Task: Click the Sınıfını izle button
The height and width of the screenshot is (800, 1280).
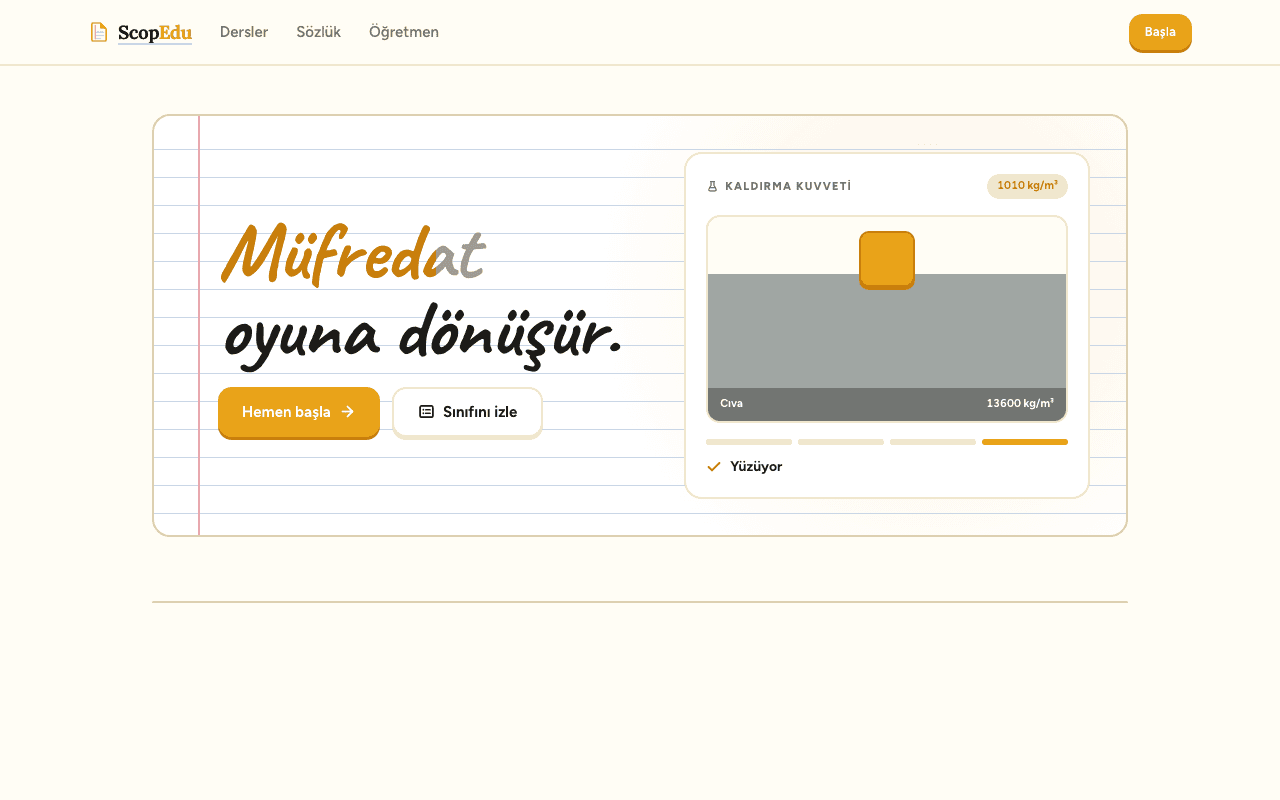Action: (467, 412)
